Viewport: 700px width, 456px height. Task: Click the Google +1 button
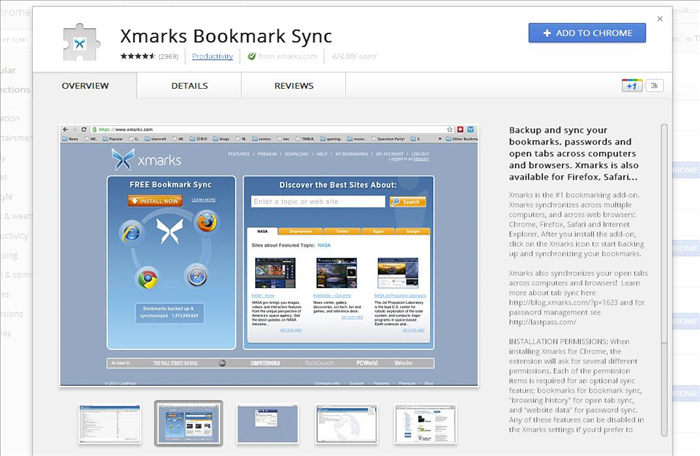point(632,86)
